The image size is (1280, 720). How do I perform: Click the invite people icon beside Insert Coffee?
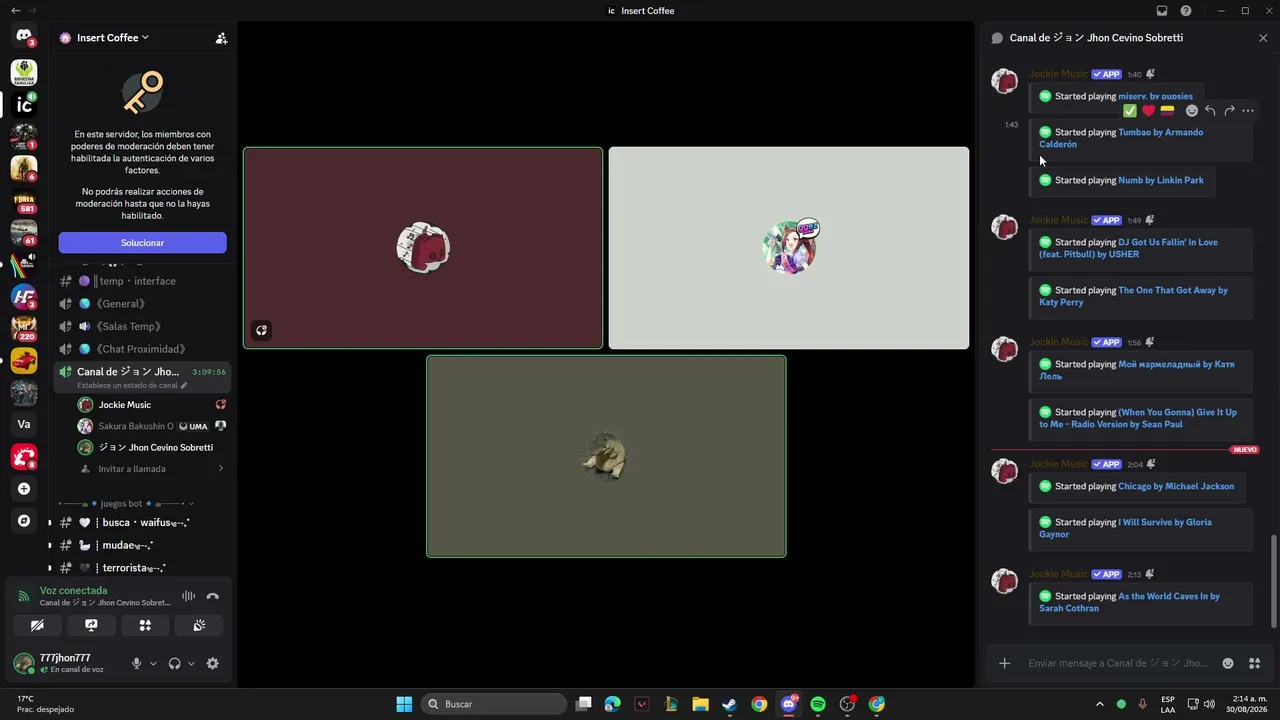[x=221, y=38]
